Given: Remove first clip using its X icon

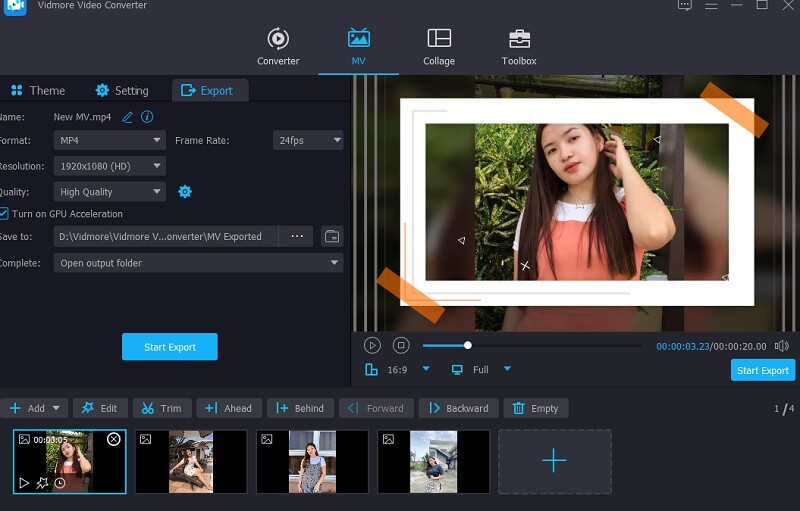Looking at the screenshot, I should point(114,439).
